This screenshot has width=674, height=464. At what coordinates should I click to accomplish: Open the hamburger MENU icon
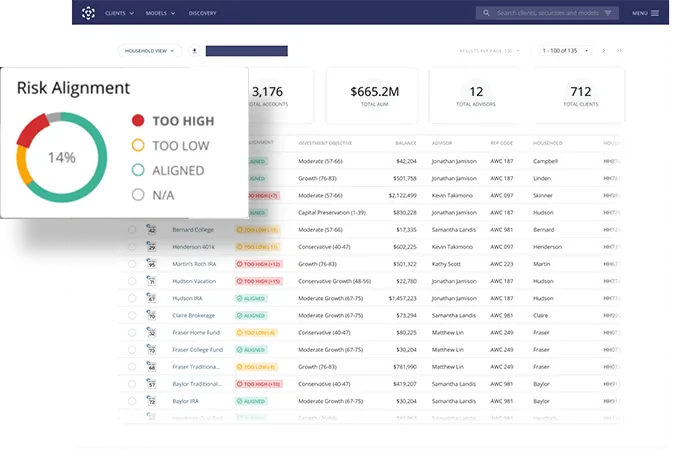[655, 13]
